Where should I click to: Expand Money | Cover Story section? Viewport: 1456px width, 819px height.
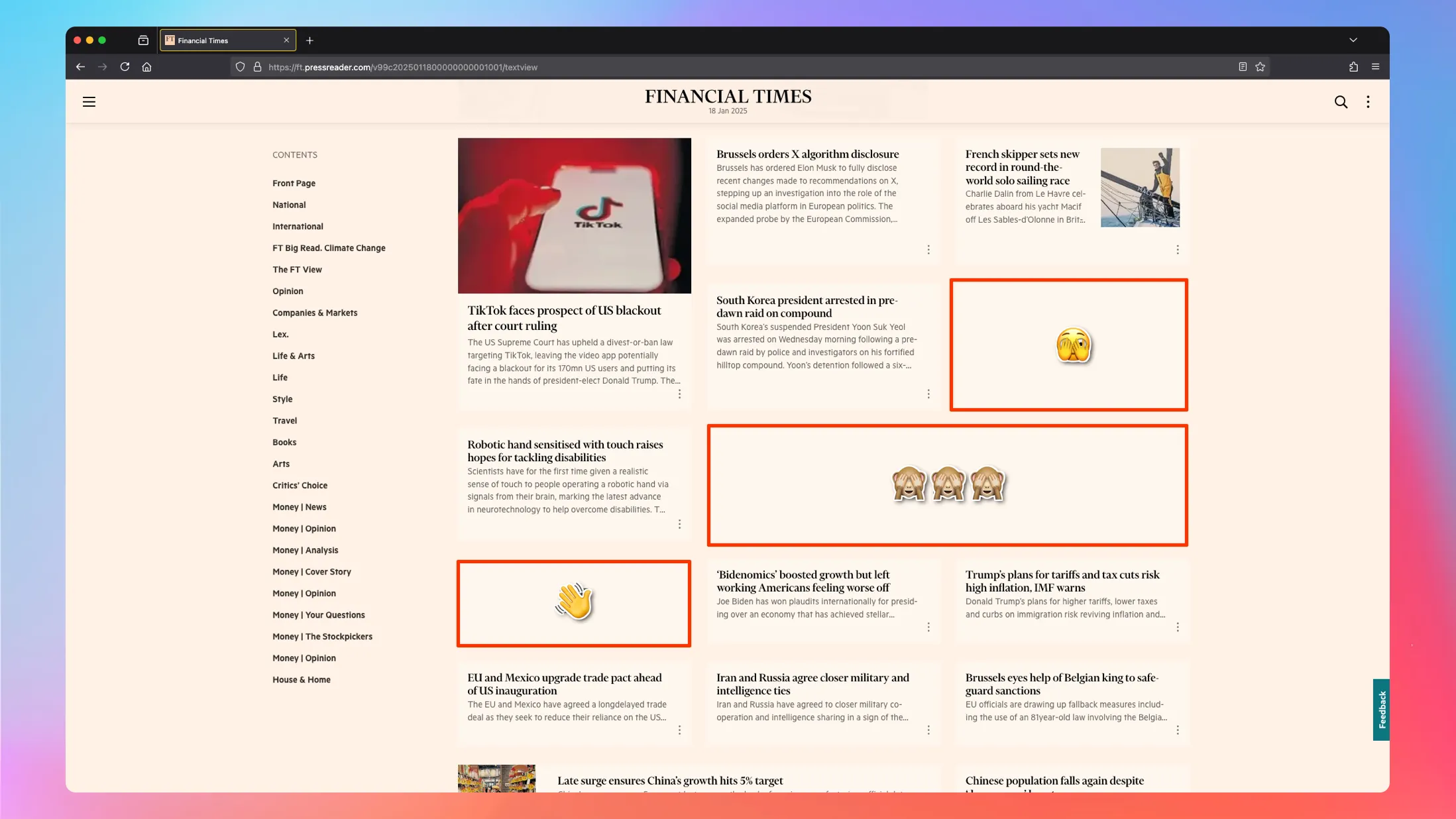[312, 571]
